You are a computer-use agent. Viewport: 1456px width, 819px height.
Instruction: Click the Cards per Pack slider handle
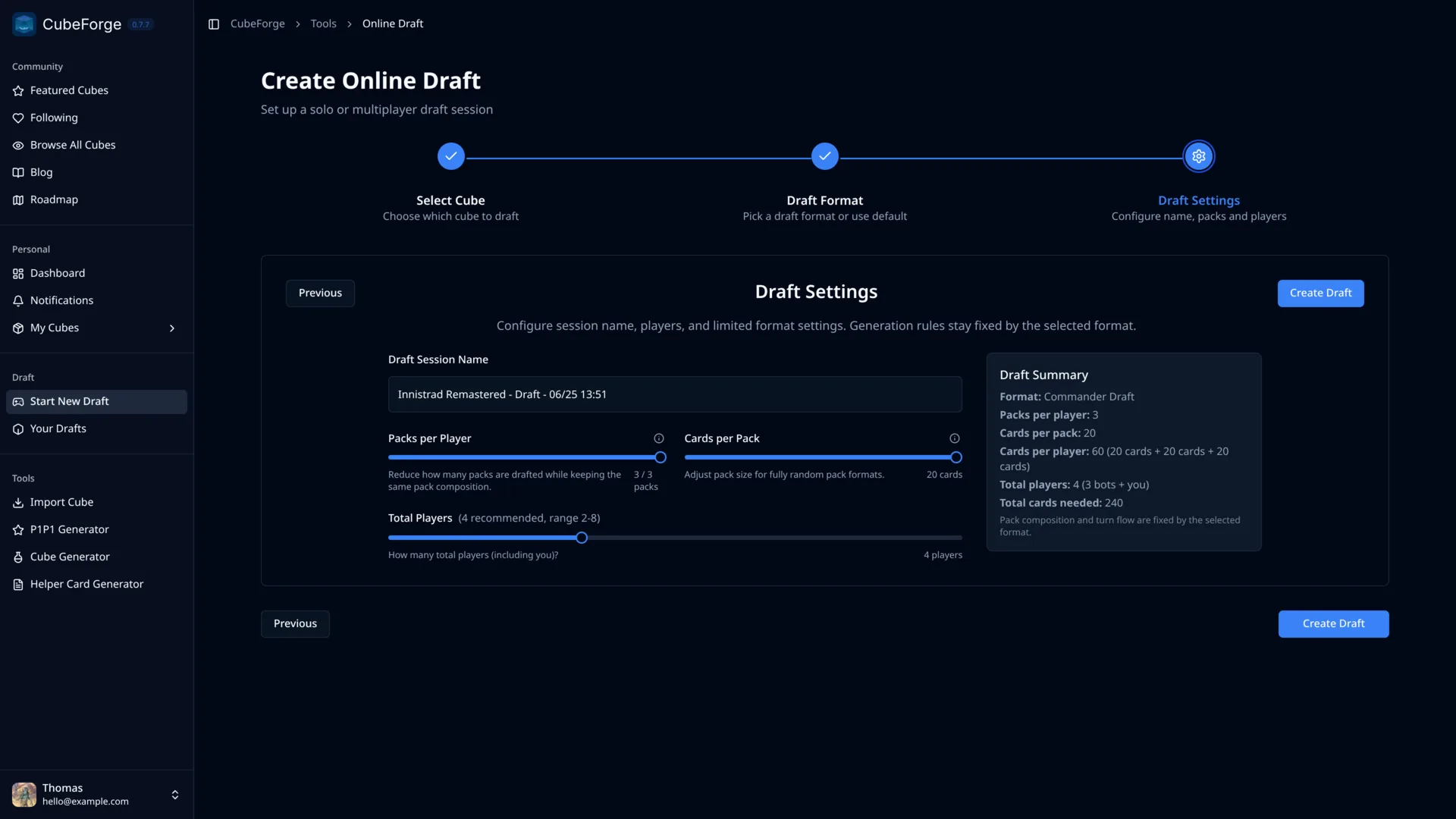[x=956, y=457]
